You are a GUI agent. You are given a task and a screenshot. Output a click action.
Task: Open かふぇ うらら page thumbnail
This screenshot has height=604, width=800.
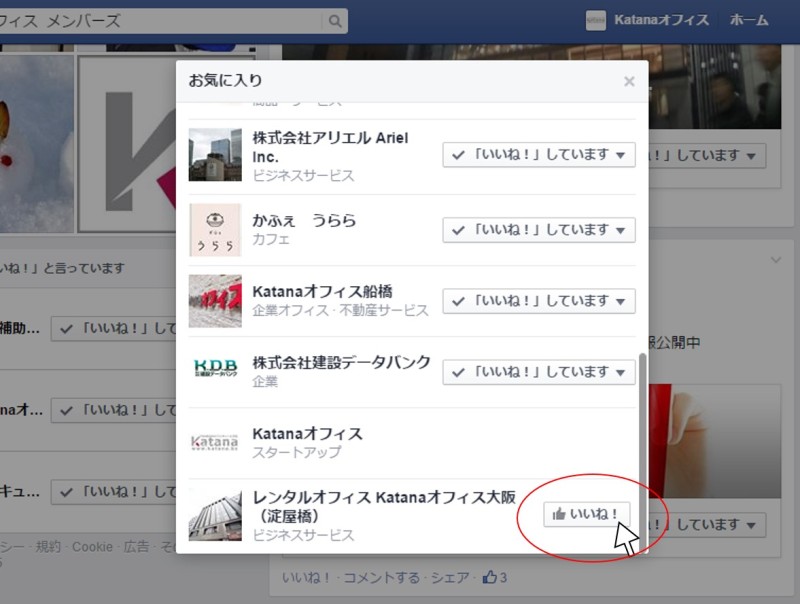tap(215, 230)
